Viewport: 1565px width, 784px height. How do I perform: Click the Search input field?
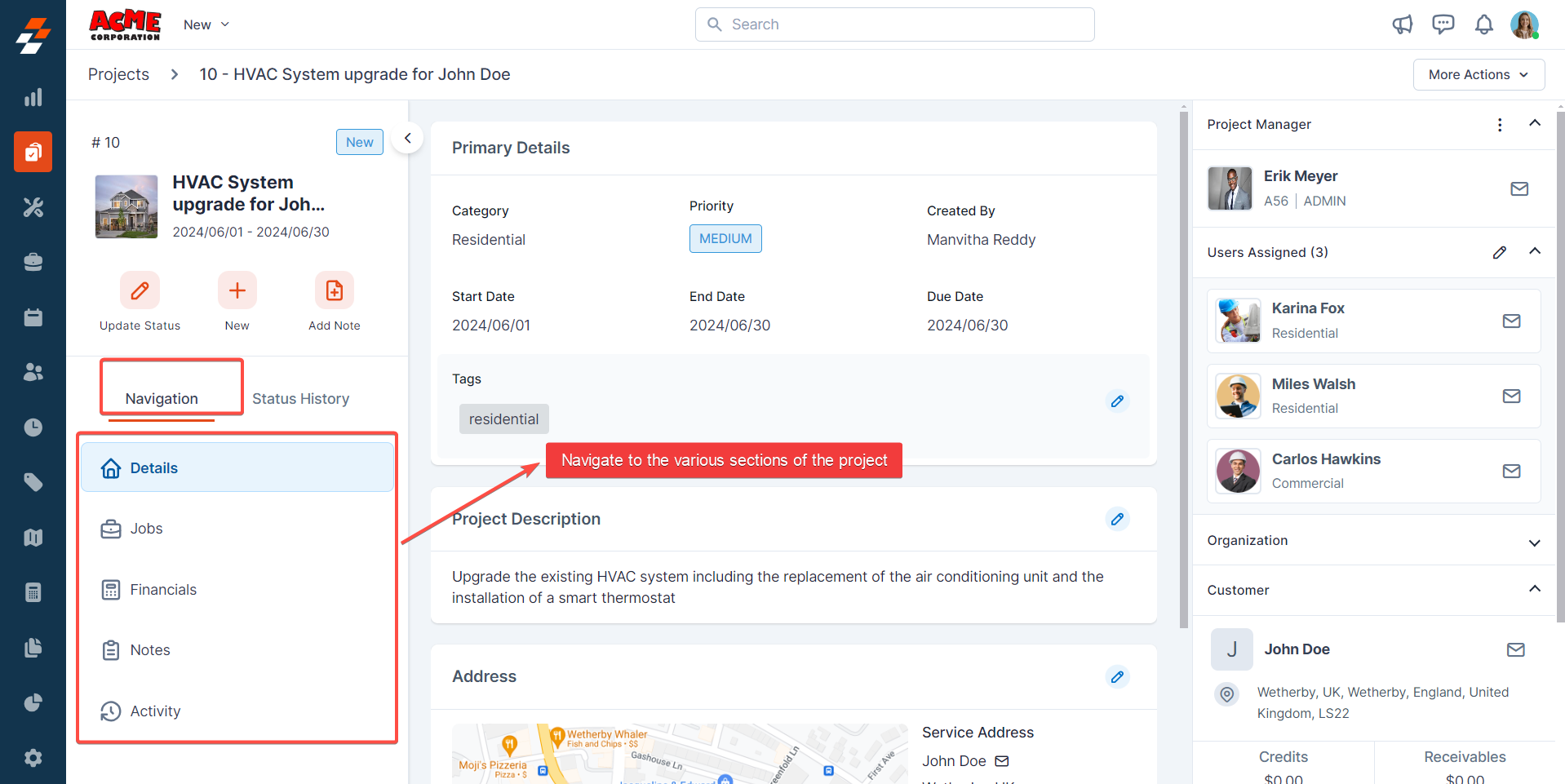click(894, 24)
